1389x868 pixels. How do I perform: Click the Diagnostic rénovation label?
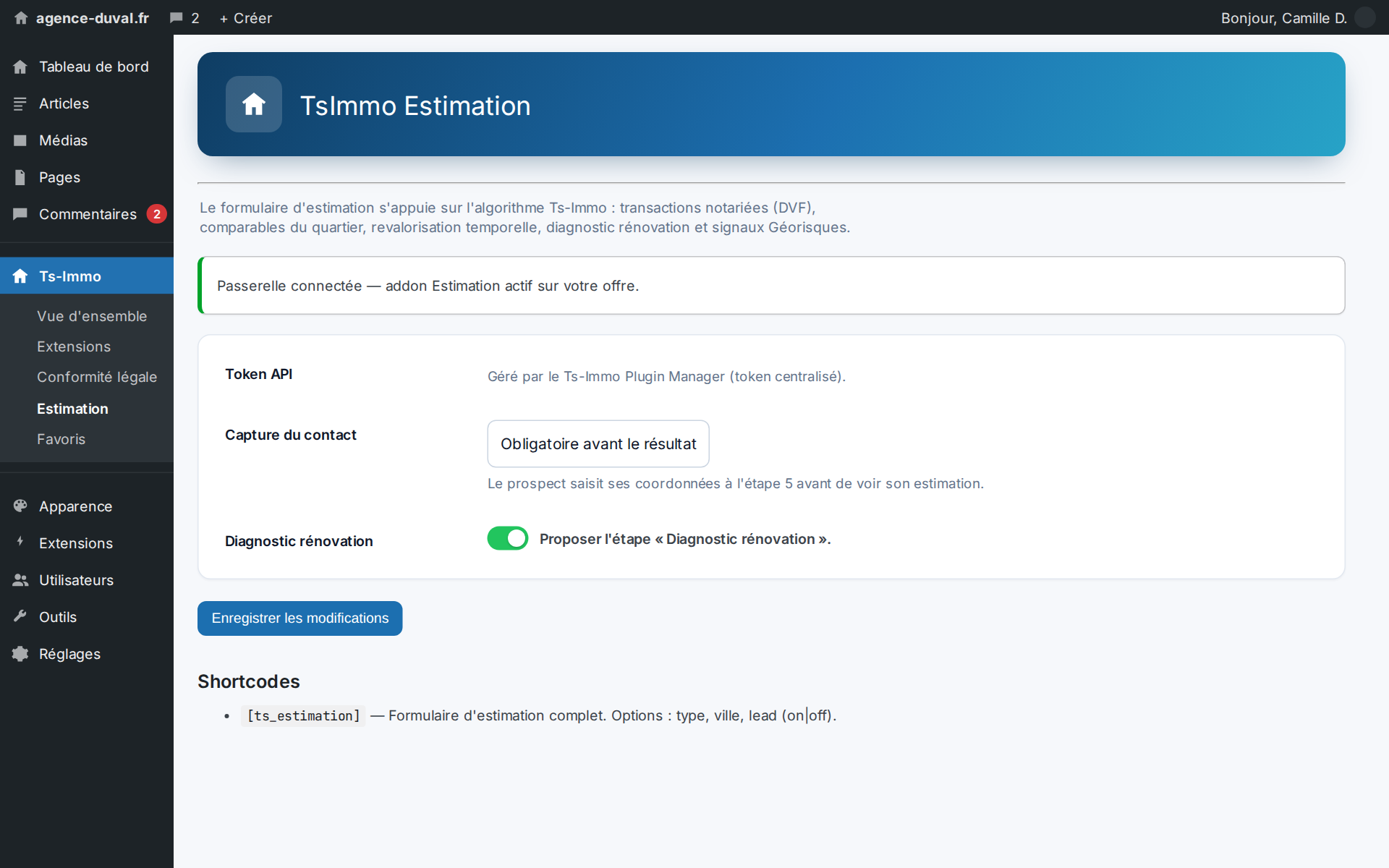tap(299, 541)
